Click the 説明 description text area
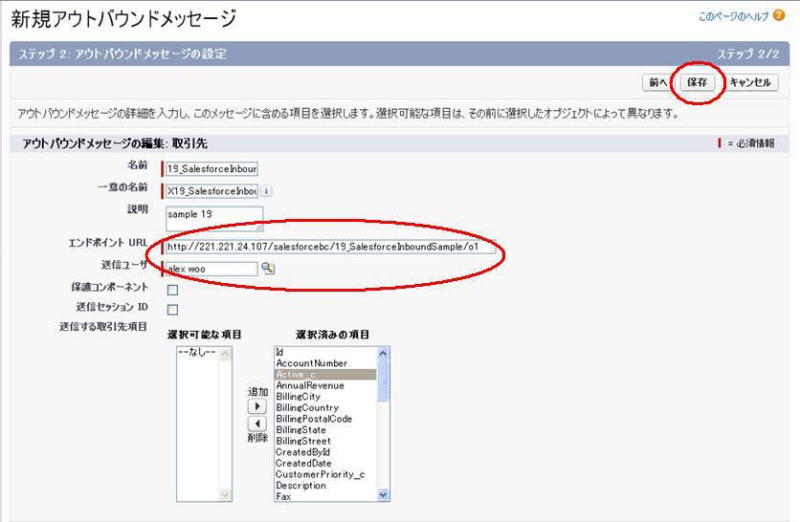The width and height of the screenshot is (800, 522). [214, 217]
